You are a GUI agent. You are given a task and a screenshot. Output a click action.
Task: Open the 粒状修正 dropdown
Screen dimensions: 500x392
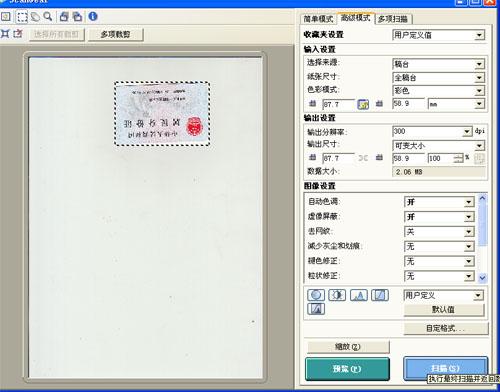point(439,276)
